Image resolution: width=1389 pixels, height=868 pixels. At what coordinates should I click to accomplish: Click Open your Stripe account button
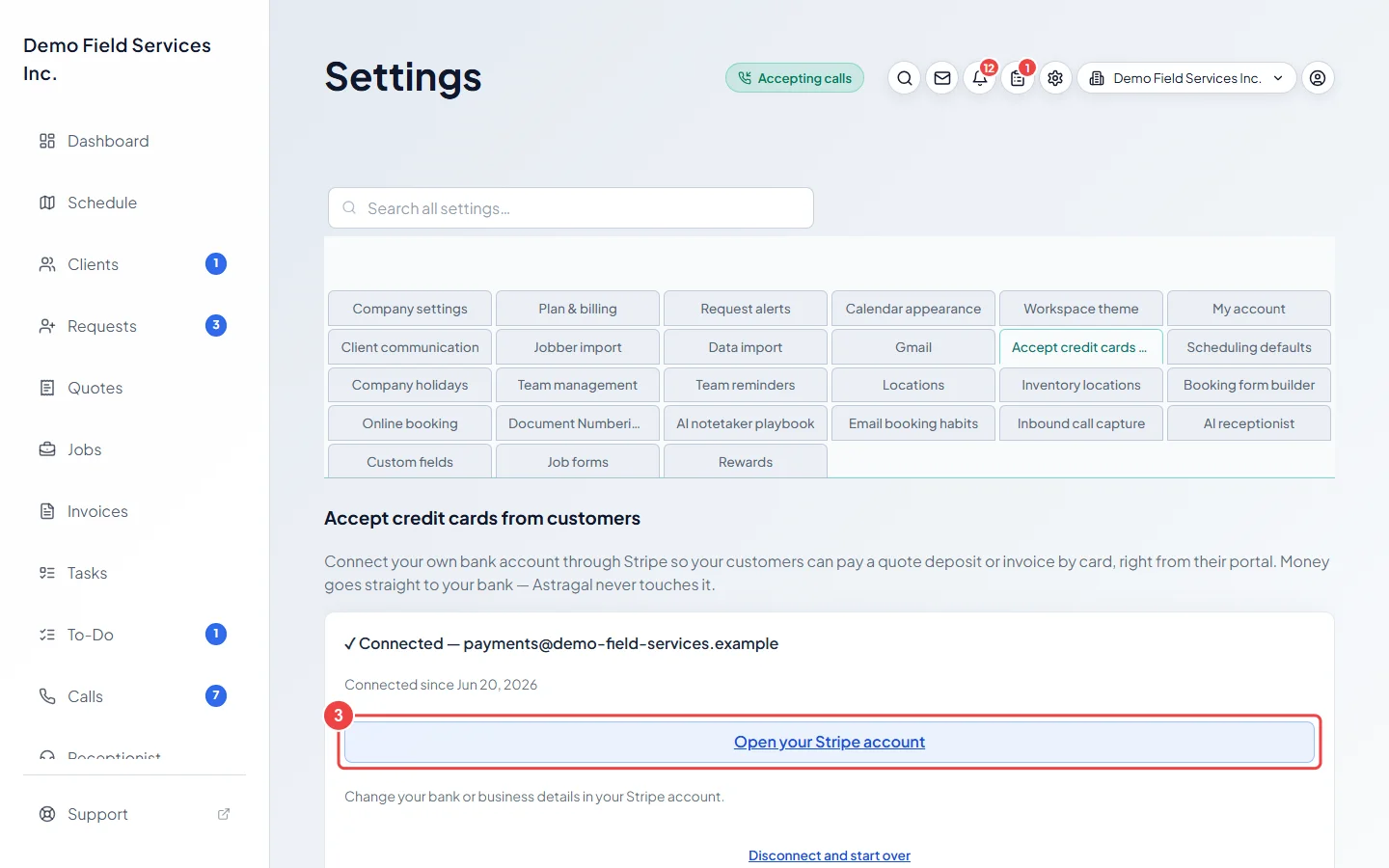click(x=830, y=742)
